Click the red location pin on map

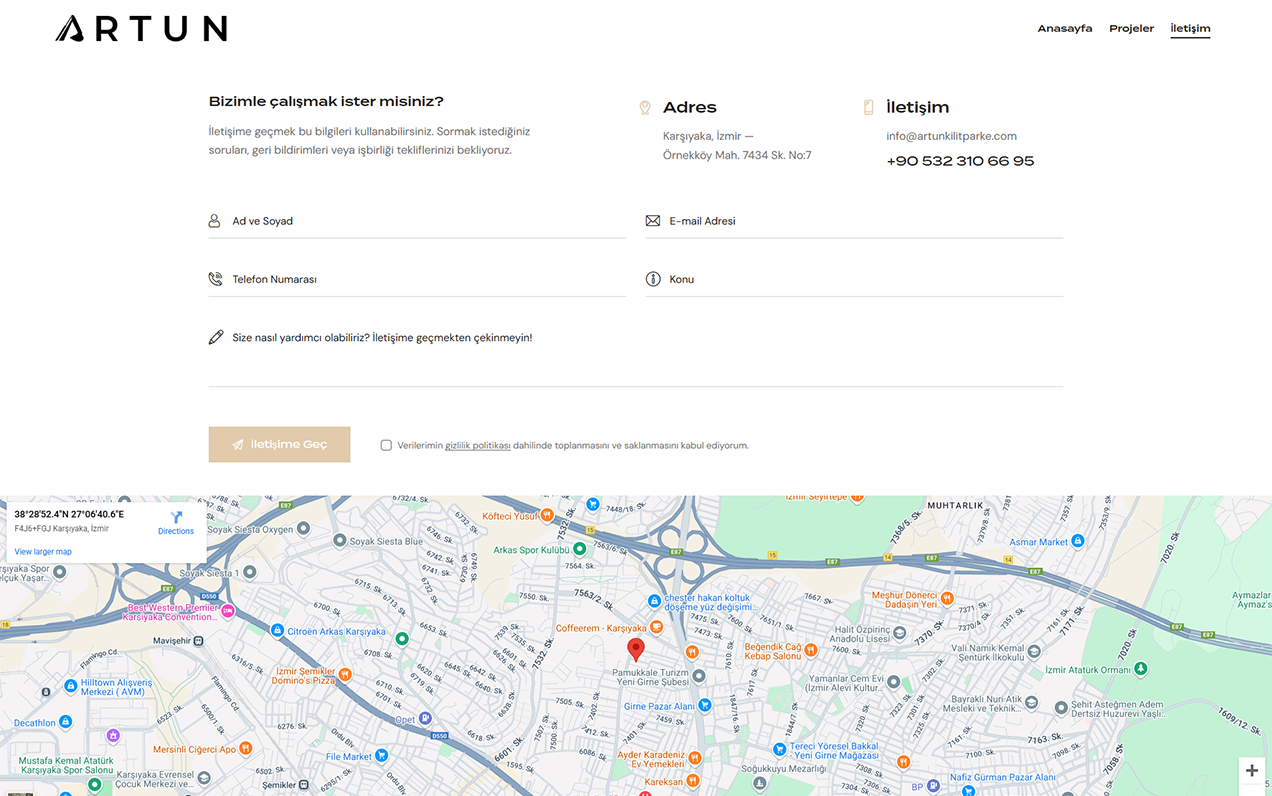coord(636,649)
